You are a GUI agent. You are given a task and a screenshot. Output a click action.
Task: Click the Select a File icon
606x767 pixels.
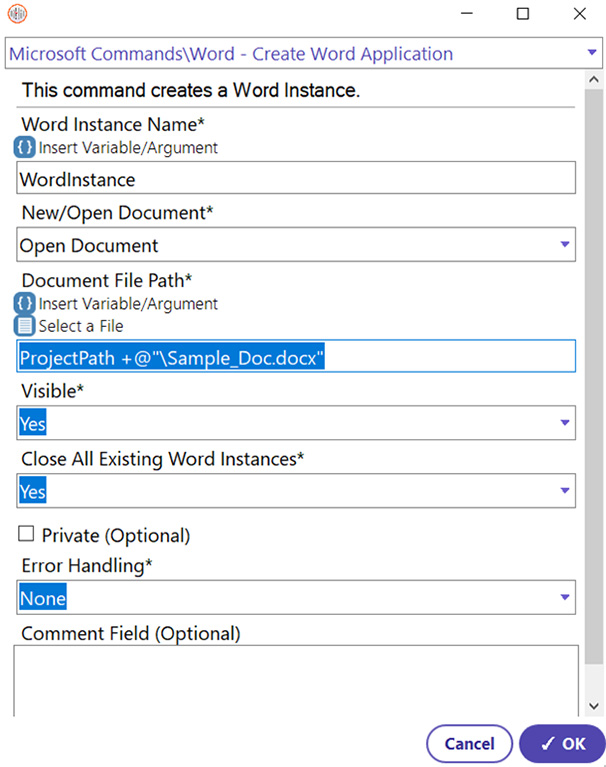[x=24, y=326]
